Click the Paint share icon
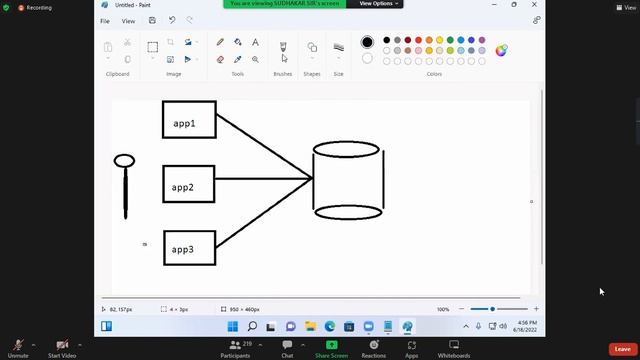Viewport: 640px width, 360px height. (536, 20)
